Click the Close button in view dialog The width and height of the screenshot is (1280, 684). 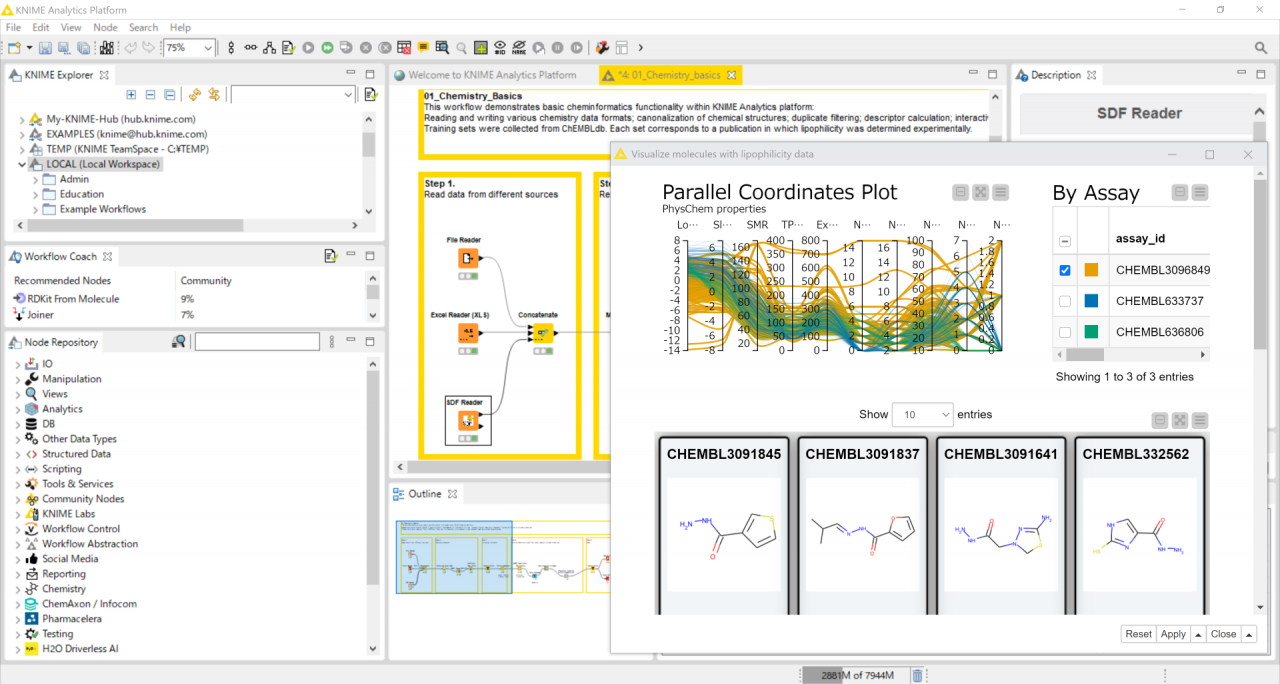click(x=1223, y=634)
